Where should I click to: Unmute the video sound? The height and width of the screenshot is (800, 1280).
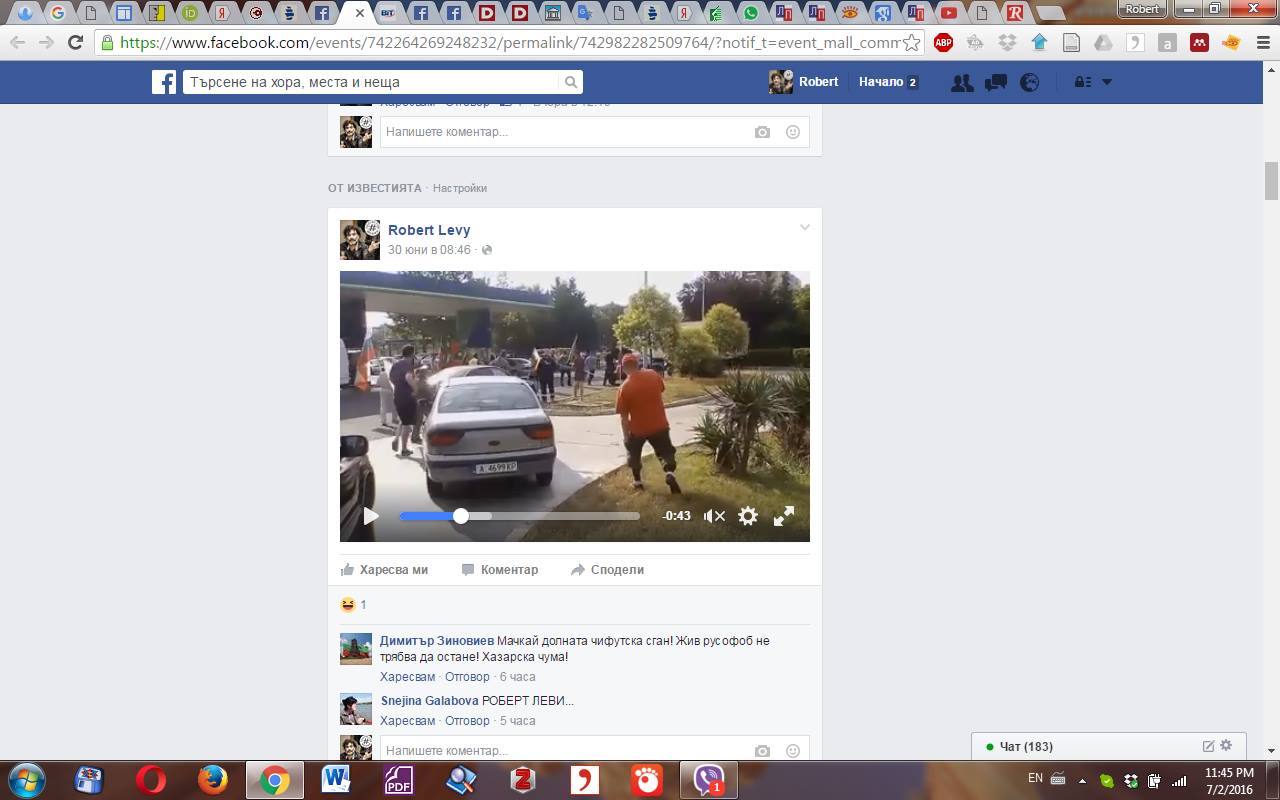click(x=714, y=516)
